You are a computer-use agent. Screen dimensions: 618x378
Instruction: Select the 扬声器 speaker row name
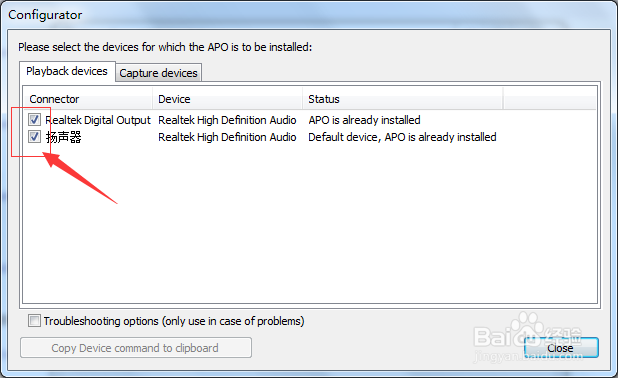point(64,137)
